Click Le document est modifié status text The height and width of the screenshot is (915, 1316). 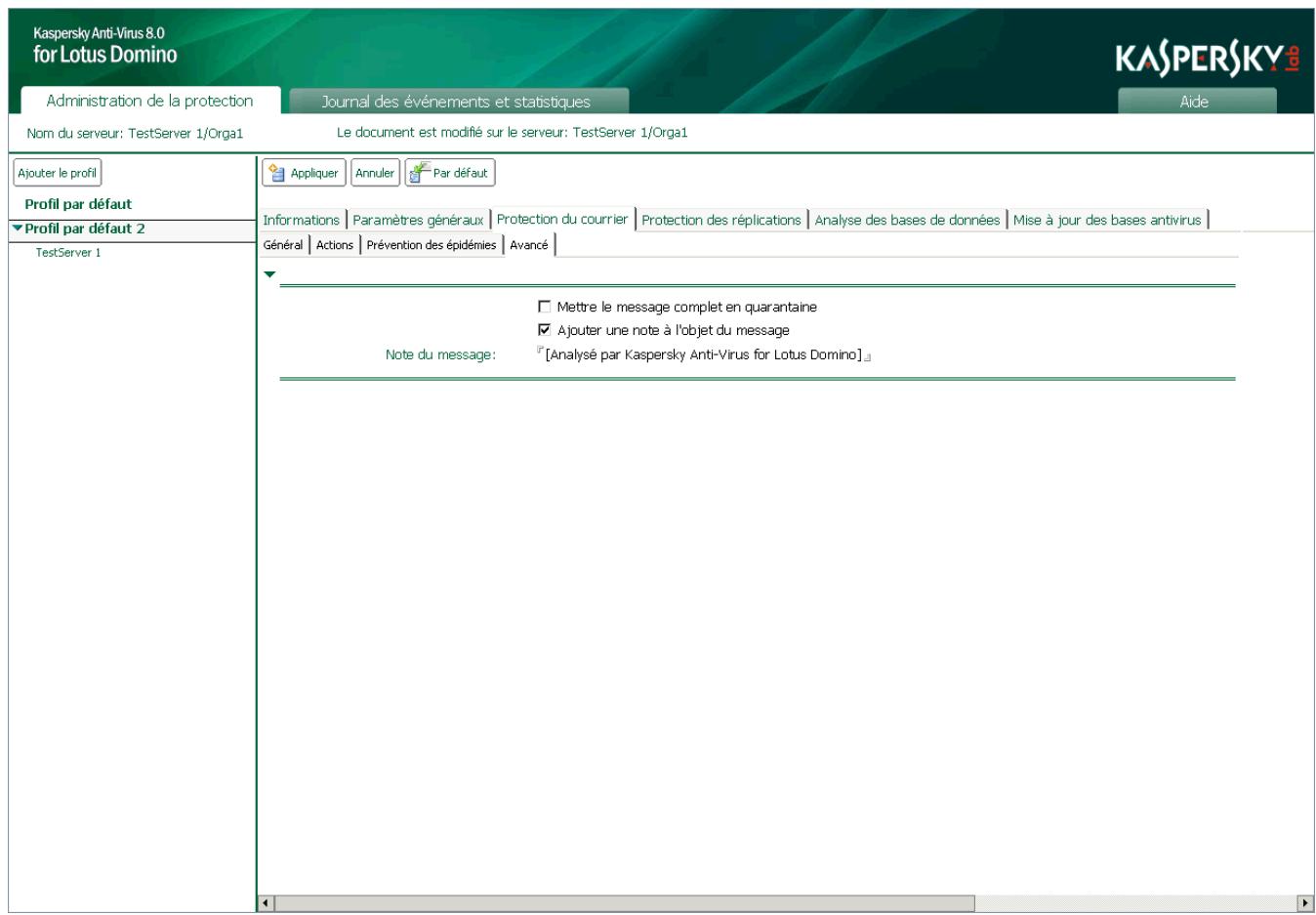(513, 133)
